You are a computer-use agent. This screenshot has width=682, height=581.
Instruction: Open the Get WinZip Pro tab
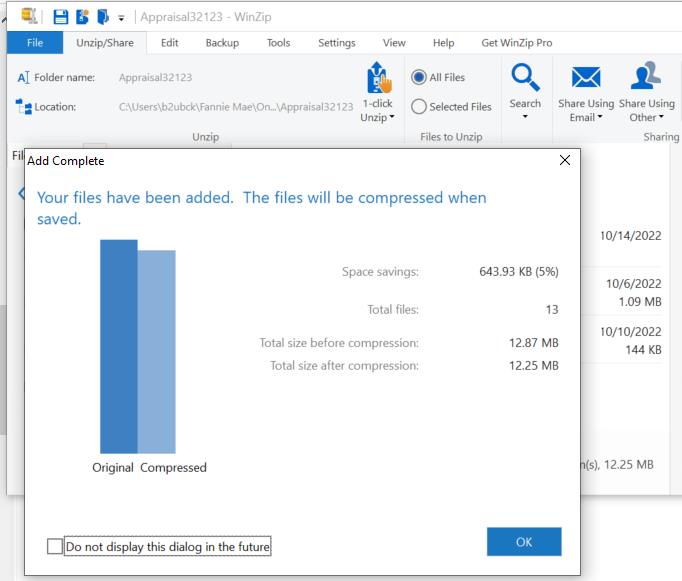517,43
